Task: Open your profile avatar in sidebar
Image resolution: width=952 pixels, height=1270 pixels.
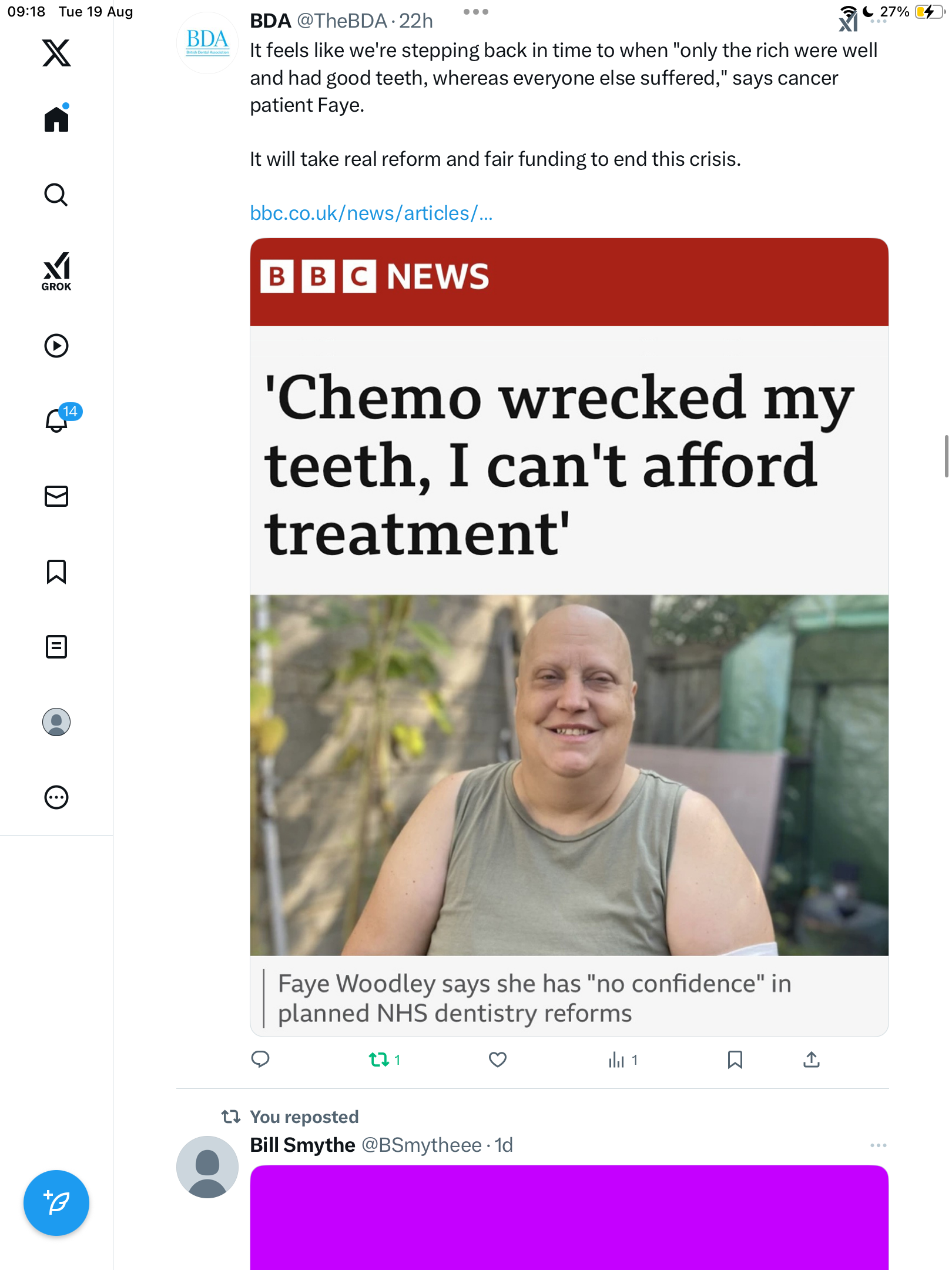Action: (x=56, y=722)
